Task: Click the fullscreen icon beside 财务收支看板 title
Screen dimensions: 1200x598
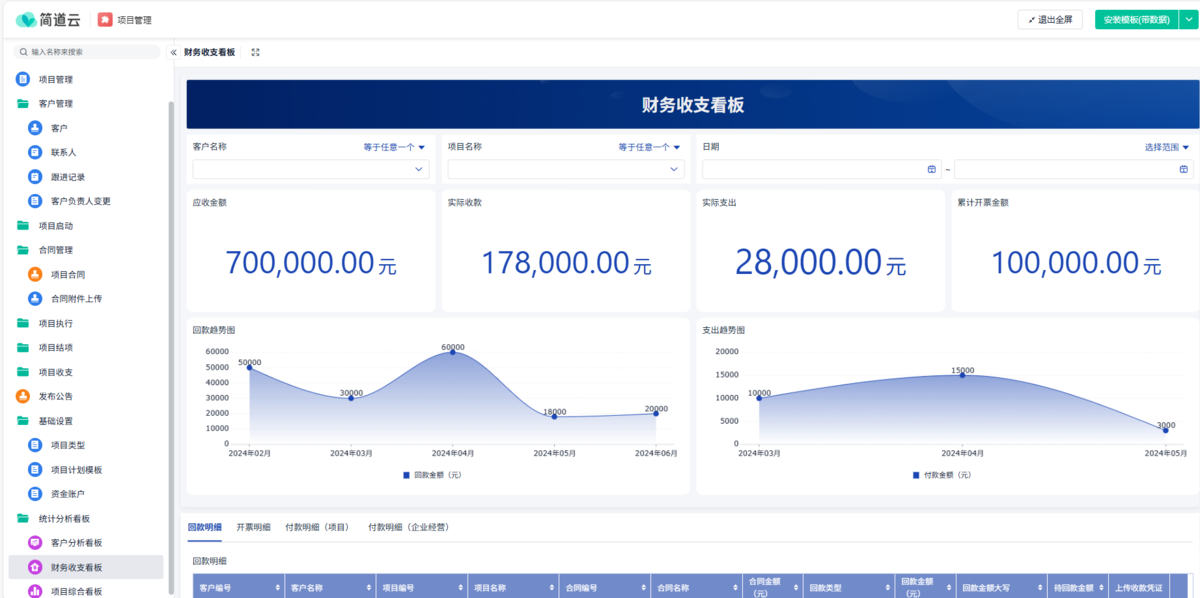Action: point(256,52)
